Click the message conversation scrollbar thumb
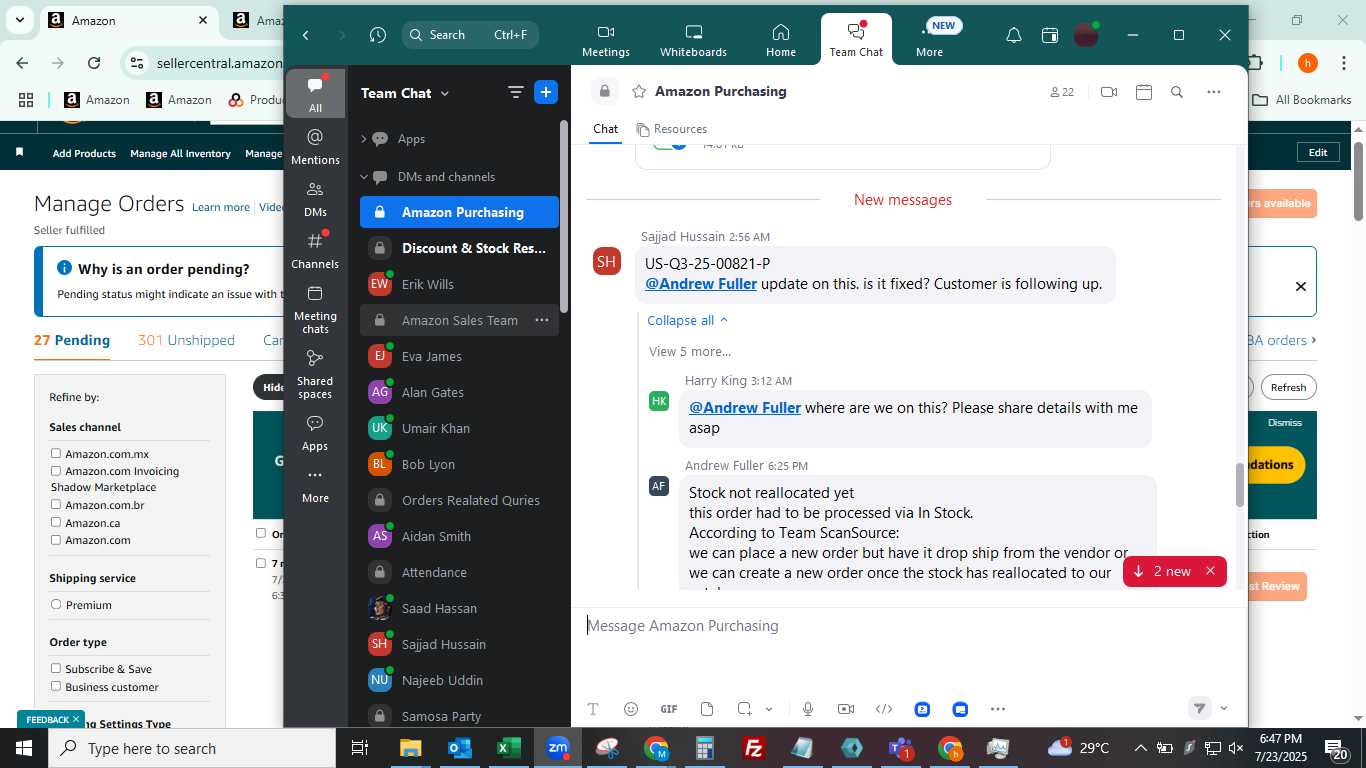1366x768 pixels. tap(1241, 485)
